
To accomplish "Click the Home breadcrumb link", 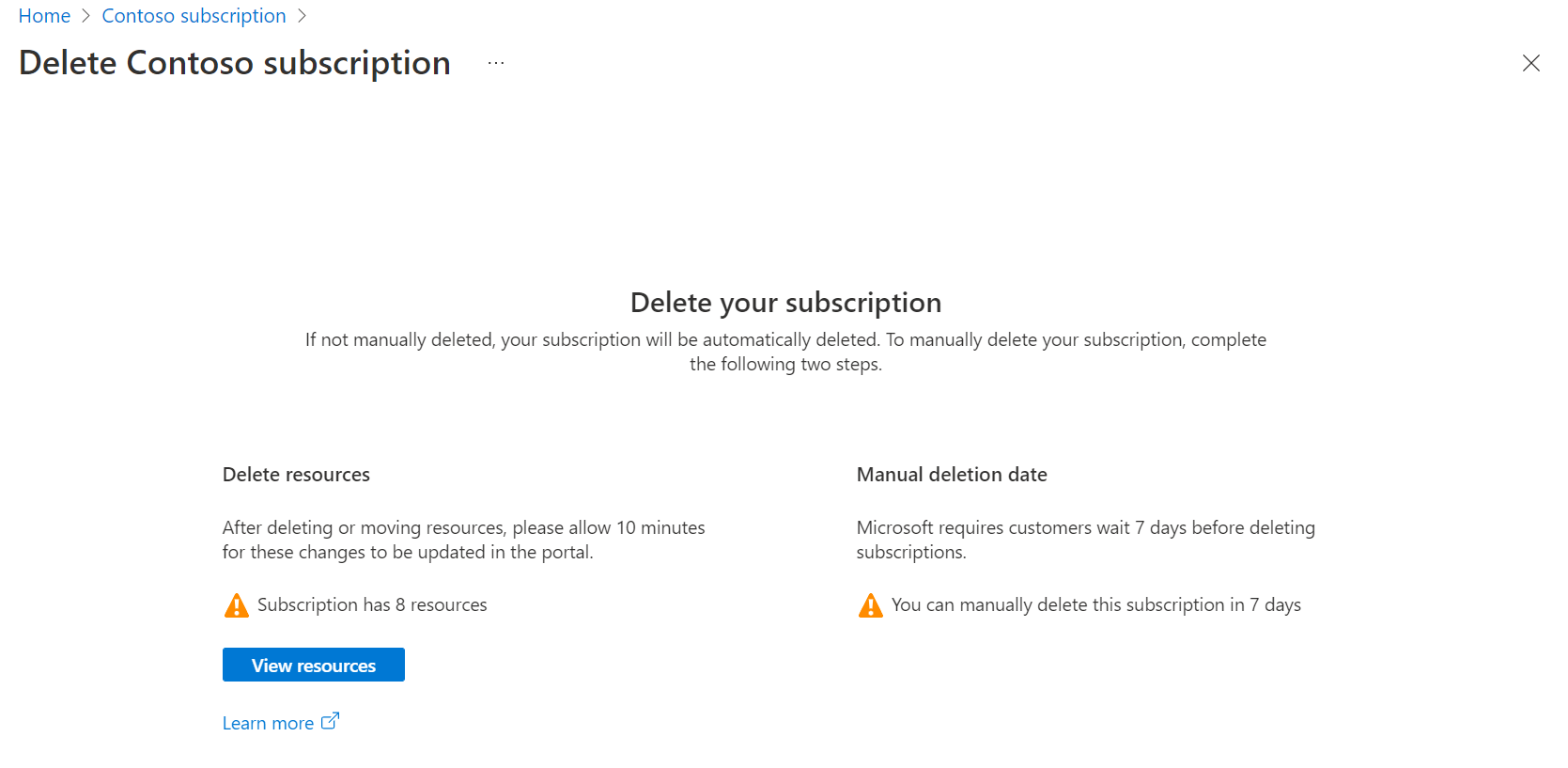I will click(44, 16).
